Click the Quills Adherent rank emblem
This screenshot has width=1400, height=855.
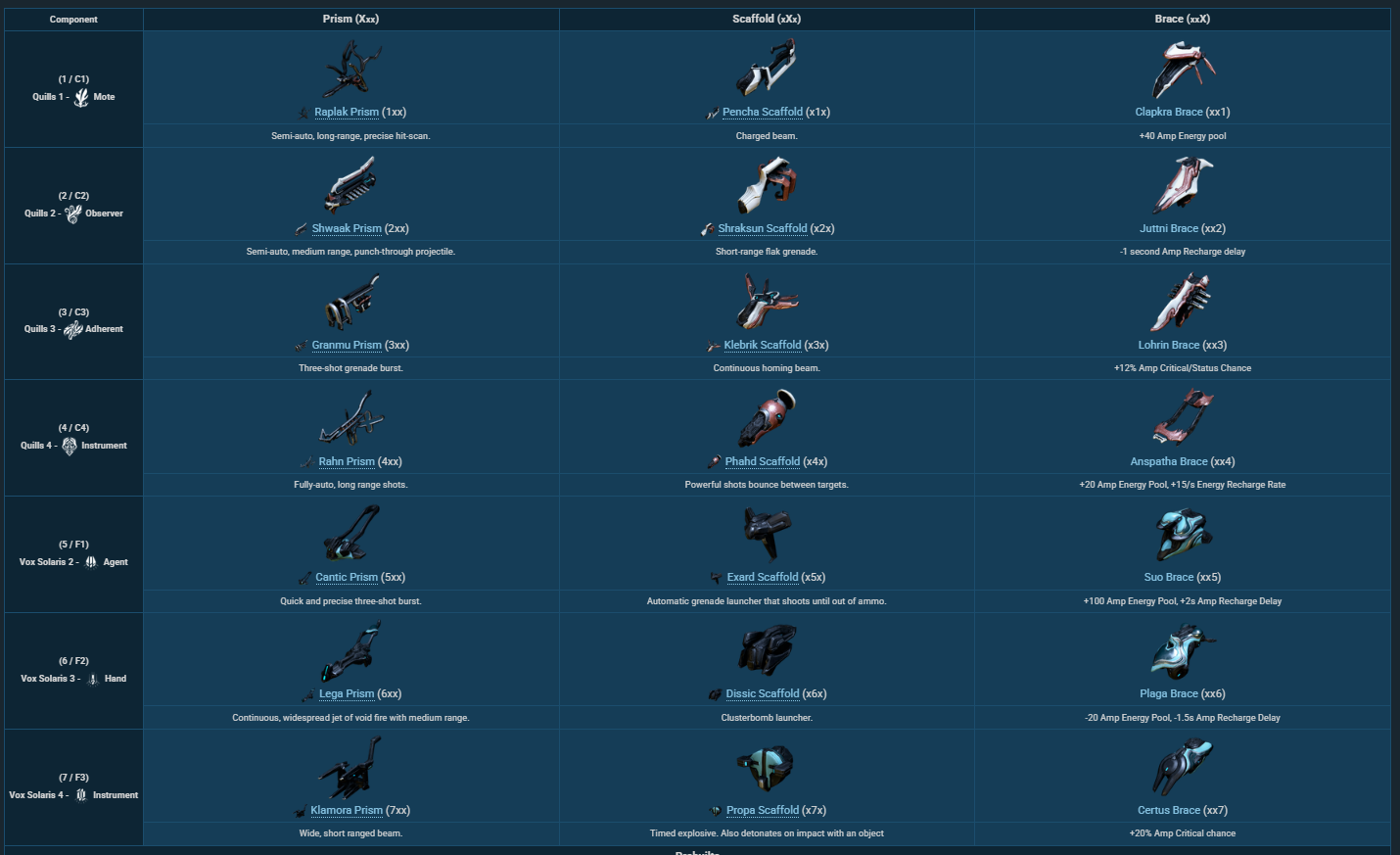pos(73,330)
